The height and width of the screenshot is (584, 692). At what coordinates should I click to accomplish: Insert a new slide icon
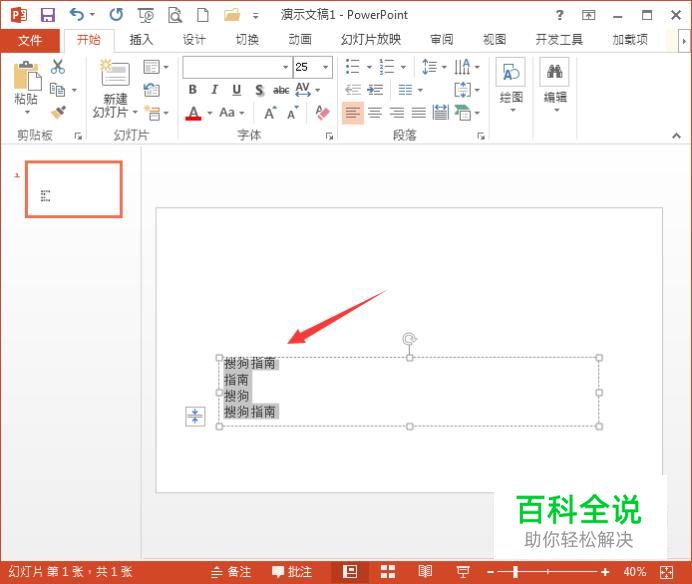tap(115, 73)
